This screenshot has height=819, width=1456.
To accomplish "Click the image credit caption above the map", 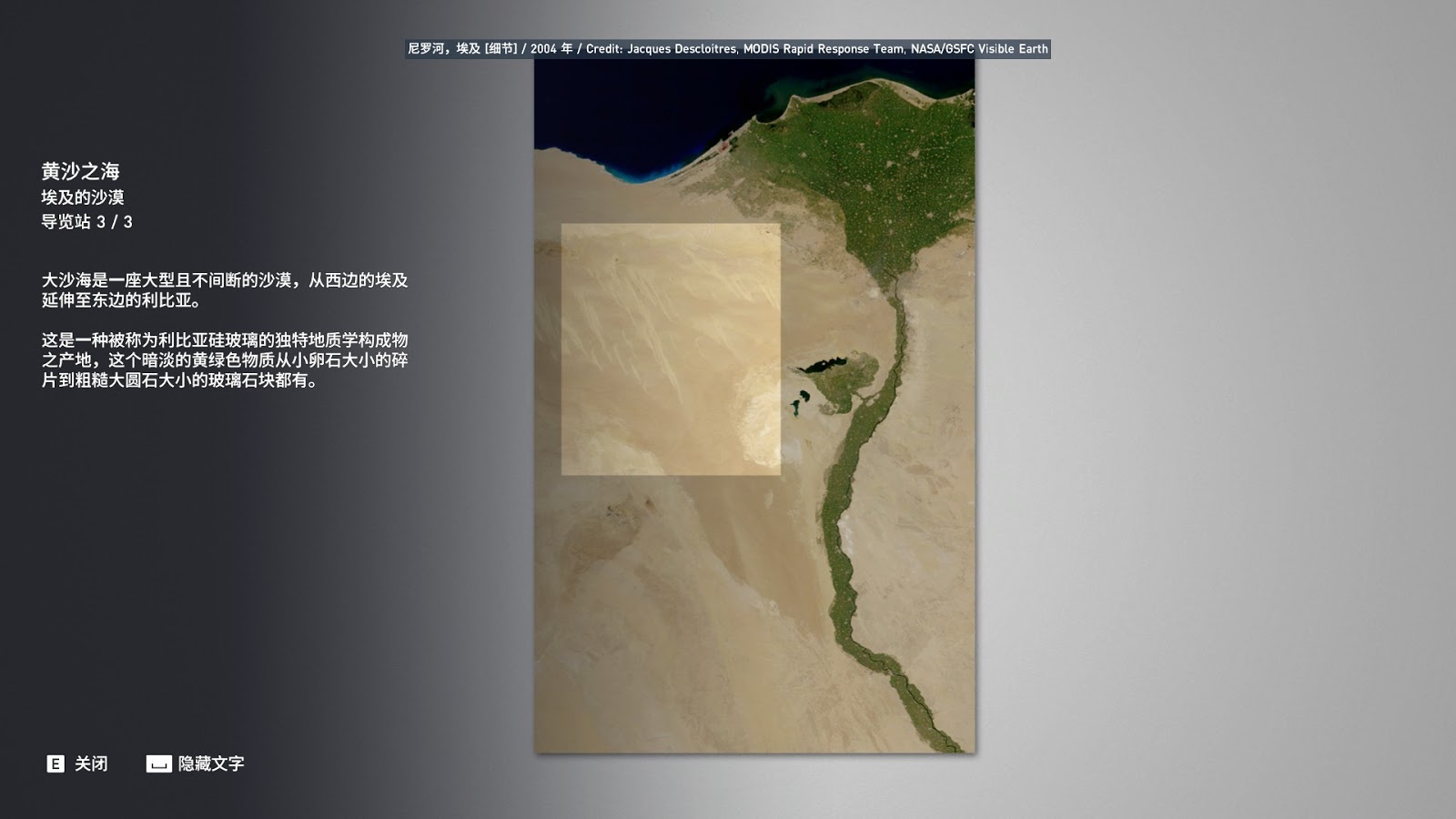I will click(x=728, y=49).
